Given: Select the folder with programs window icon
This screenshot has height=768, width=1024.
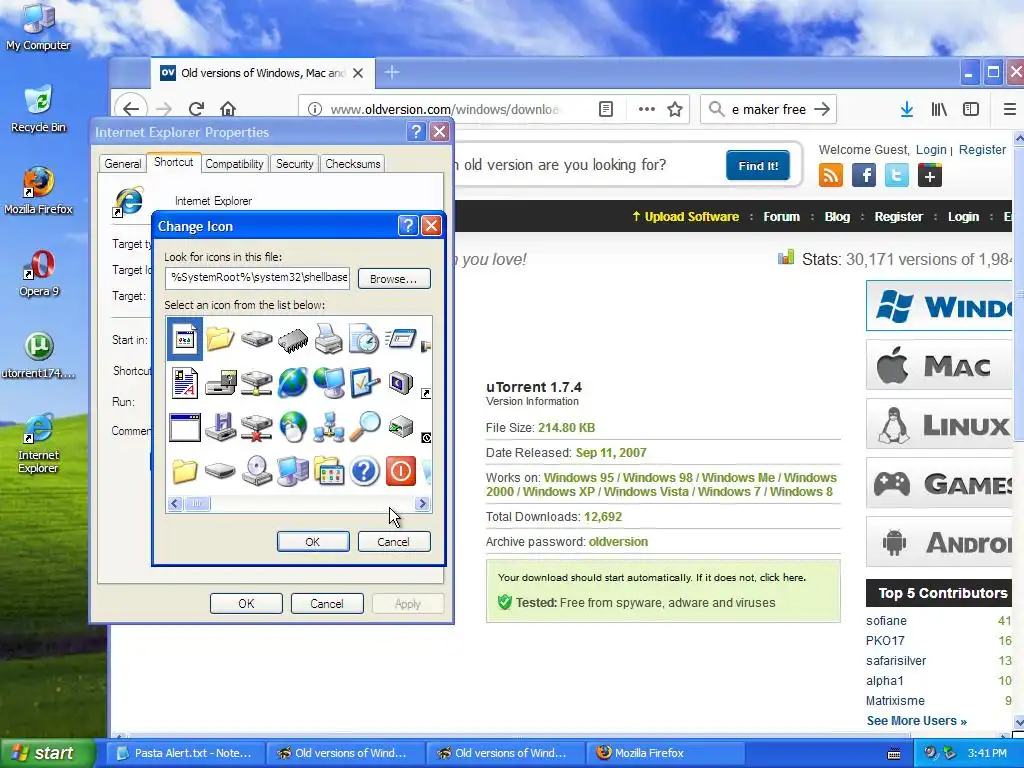Looking at the screenshot, I should (x=328, y=471).
